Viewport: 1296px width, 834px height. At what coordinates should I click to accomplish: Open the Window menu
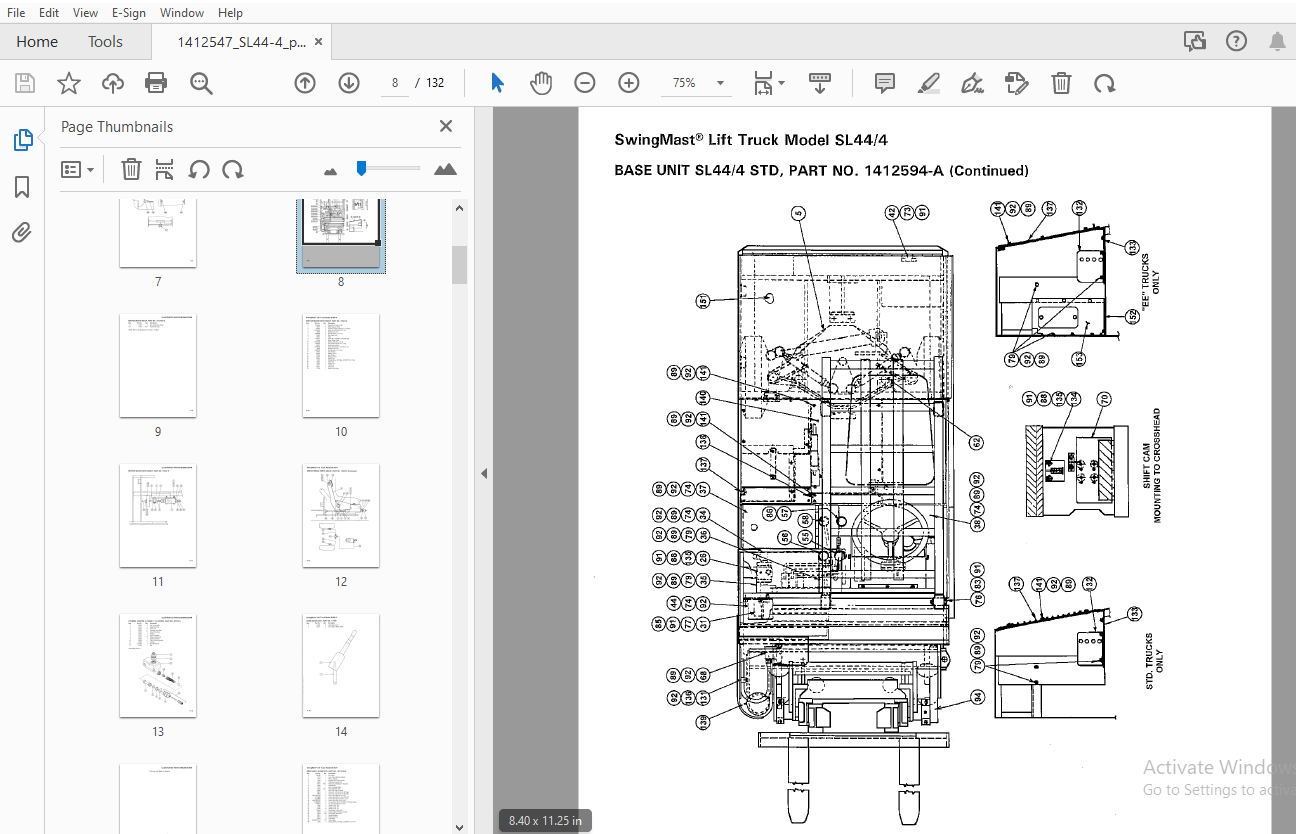182,13
